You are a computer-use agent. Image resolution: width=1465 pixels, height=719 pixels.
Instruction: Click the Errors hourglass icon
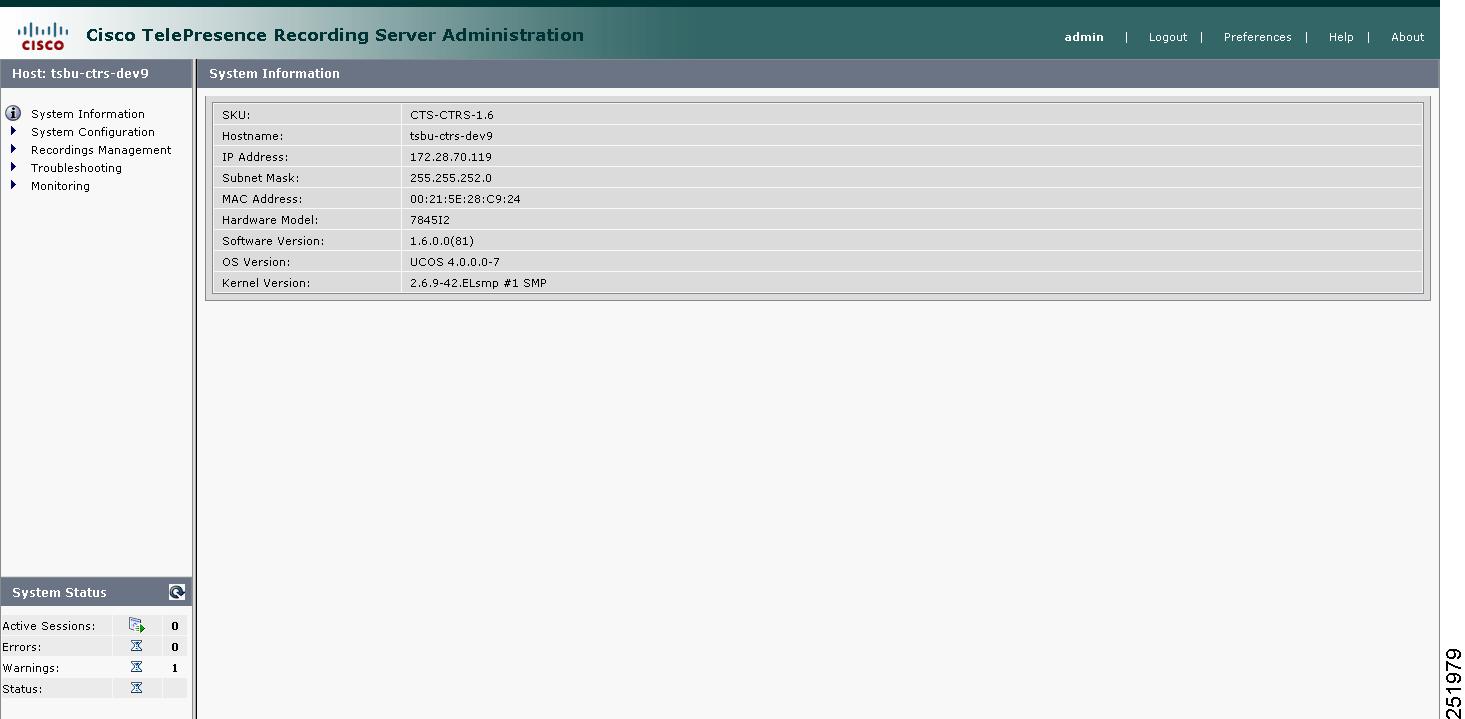(137, 646)
